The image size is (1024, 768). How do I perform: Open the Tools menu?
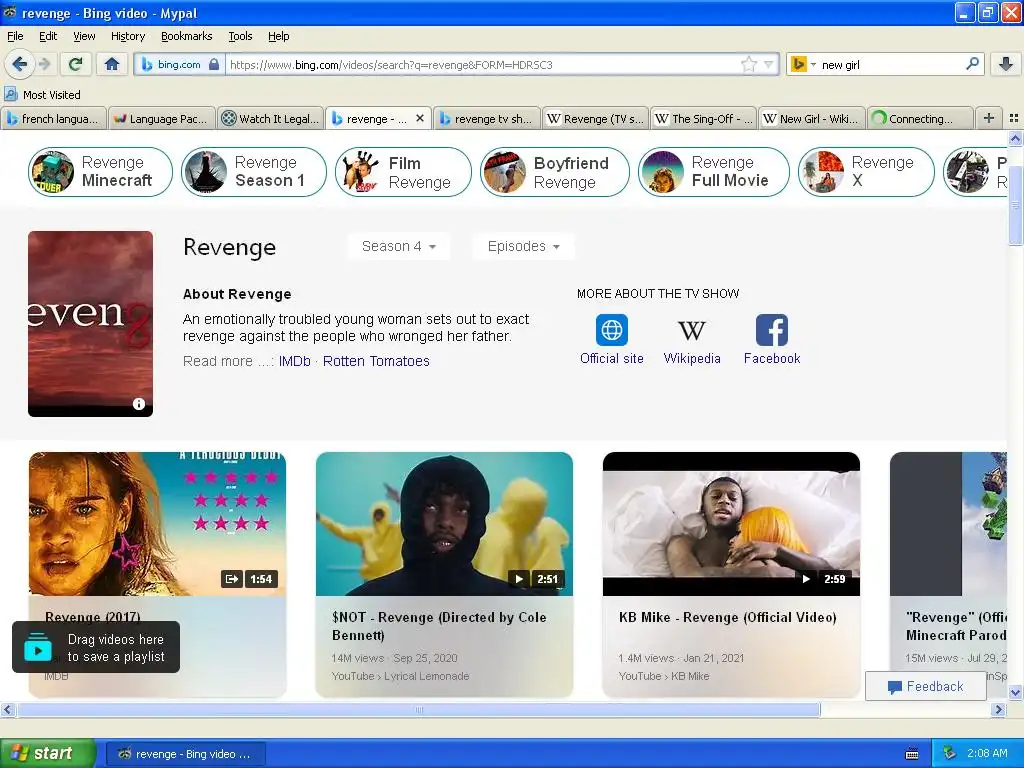click(x=240, y=36)
